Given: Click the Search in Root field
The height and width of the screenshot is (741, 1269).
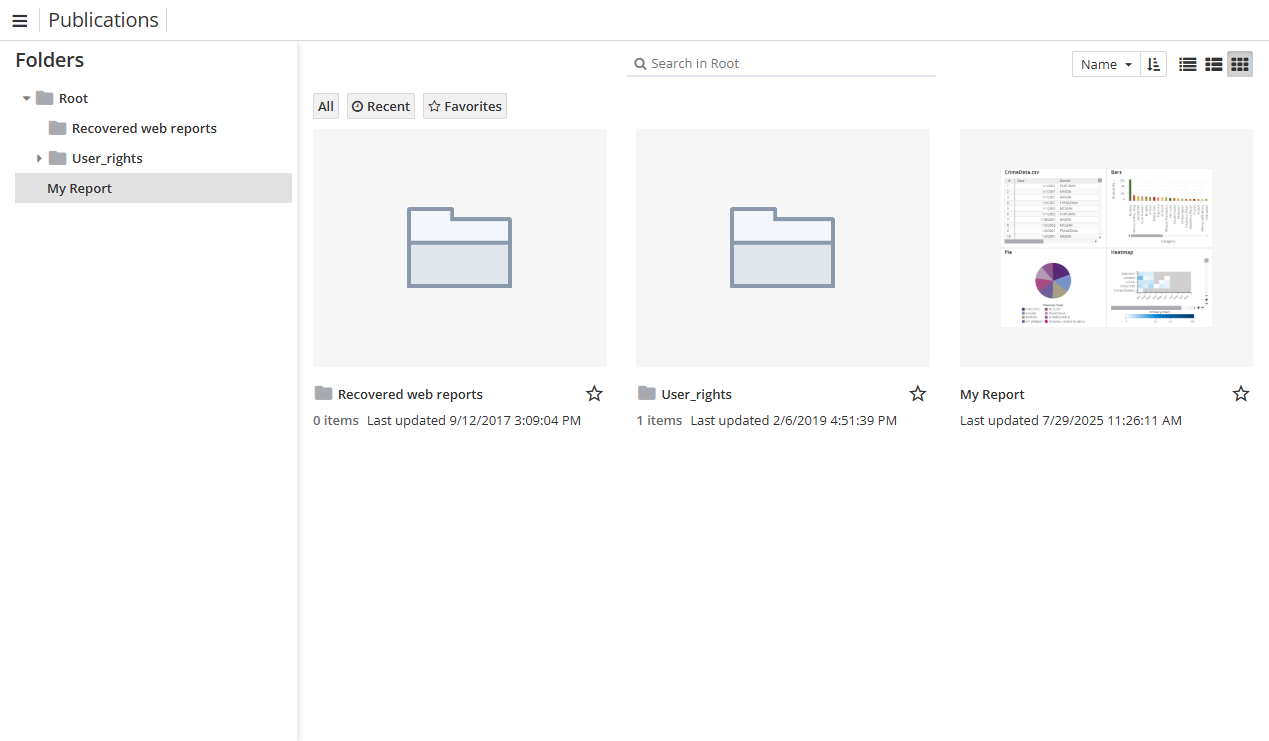Looking at the screenshot, I should 781,63.
